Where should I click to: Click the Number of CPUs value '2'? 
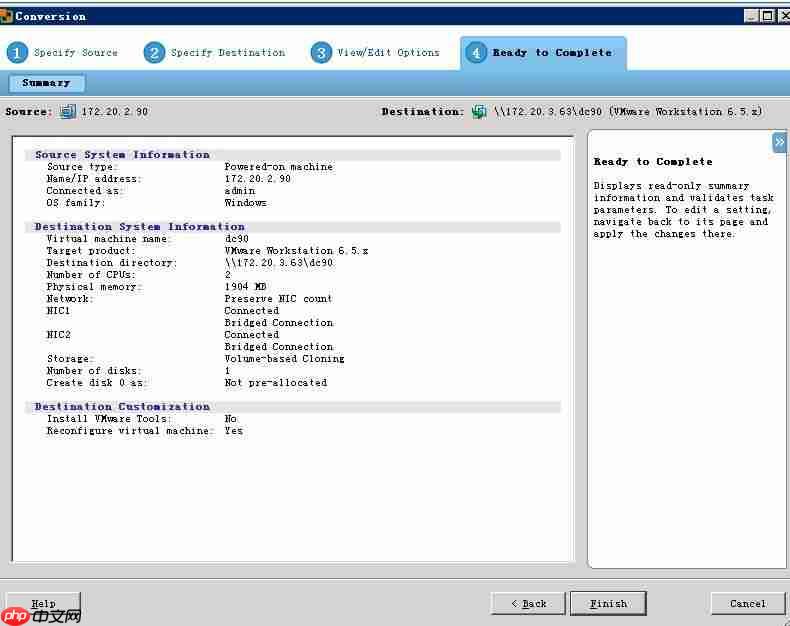[228, 275]
